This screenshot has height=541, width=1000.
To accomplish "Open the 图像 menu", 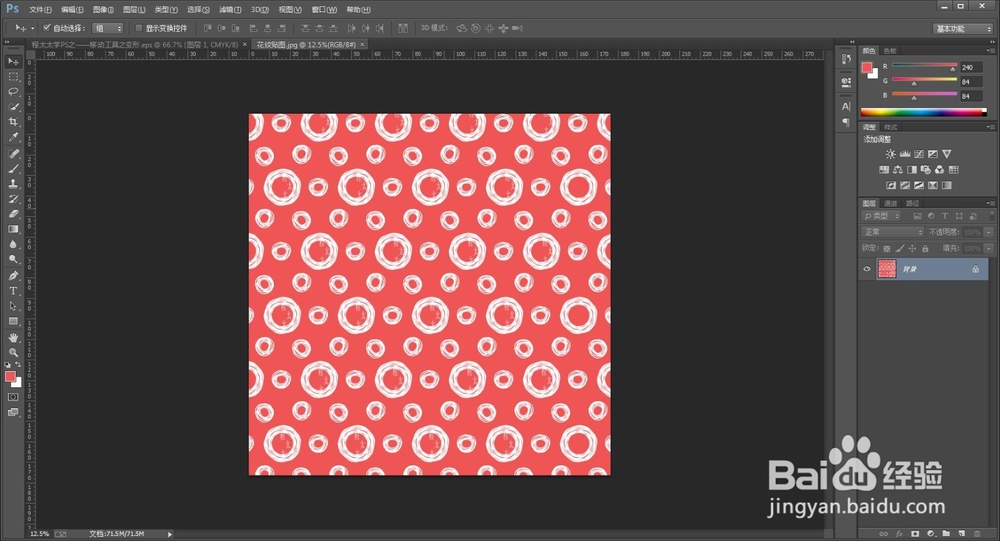I will [x=103, y=10].
